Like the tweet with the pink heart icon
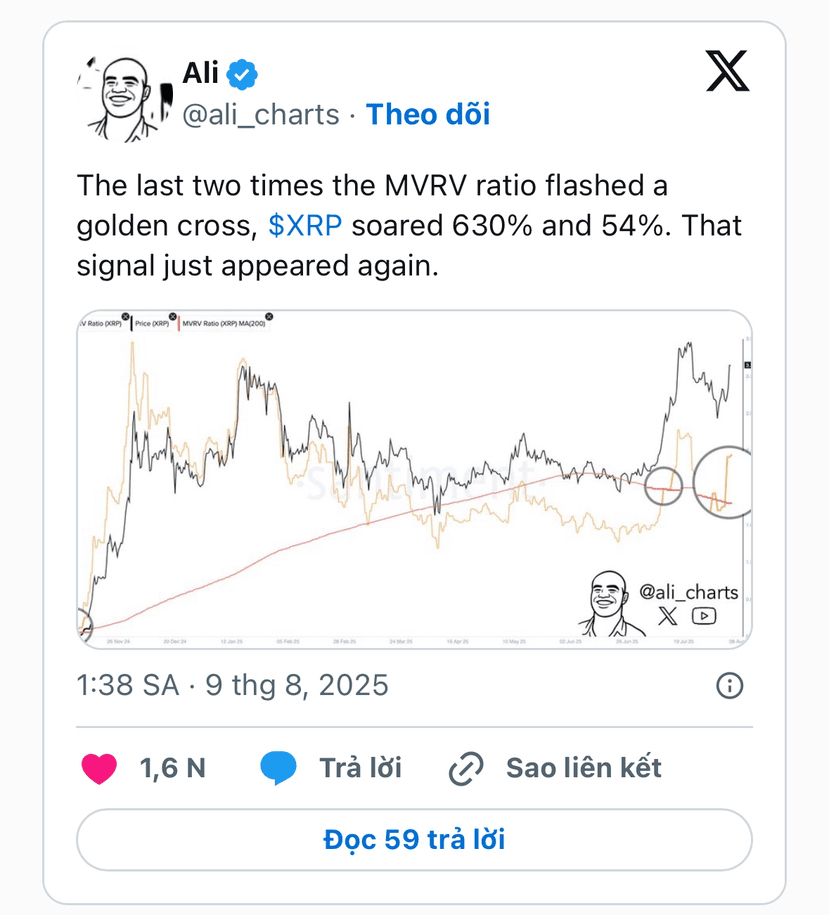829x915 pixels. point(99,768)
